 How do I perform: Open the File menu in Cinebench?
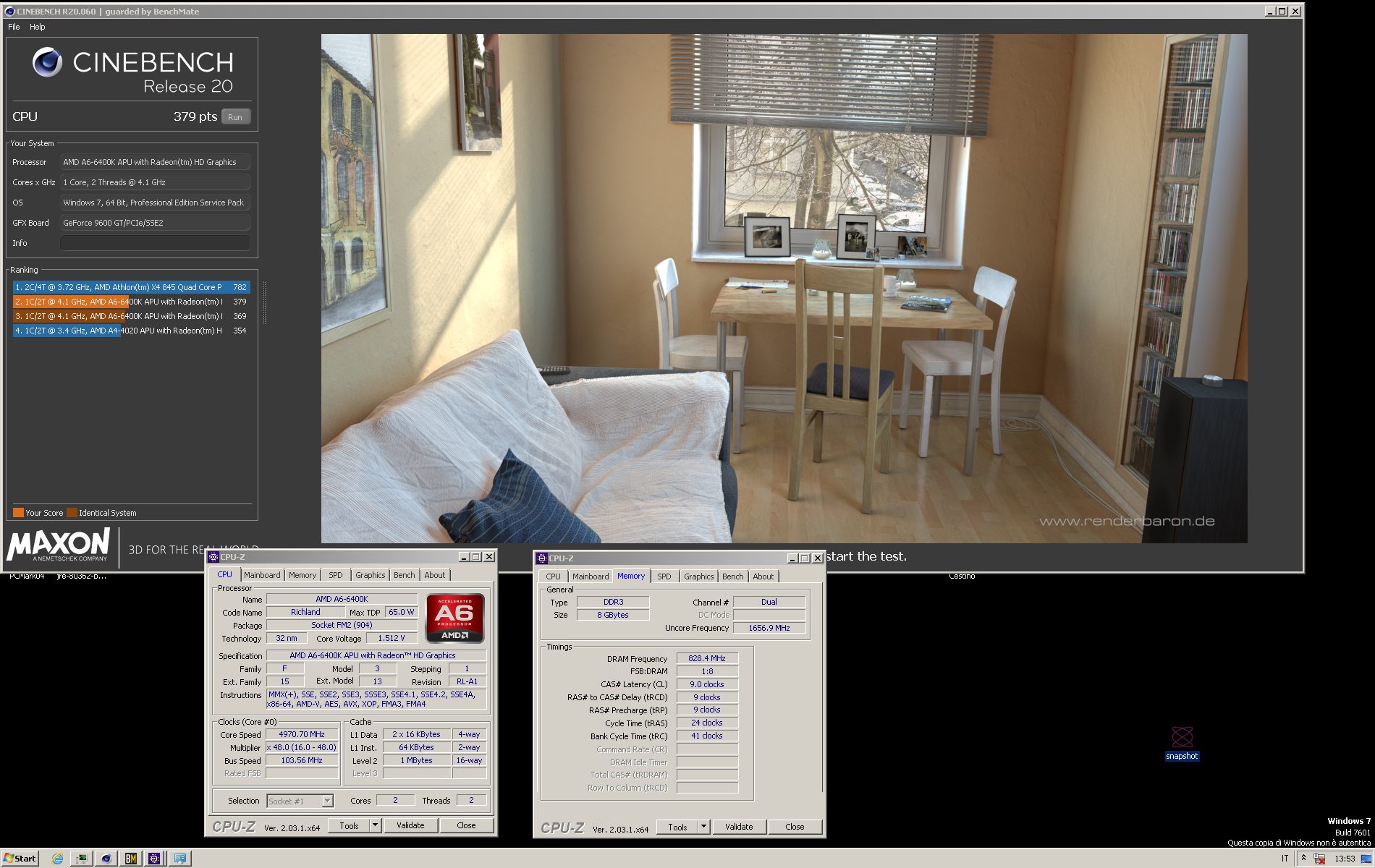(14, 27)
